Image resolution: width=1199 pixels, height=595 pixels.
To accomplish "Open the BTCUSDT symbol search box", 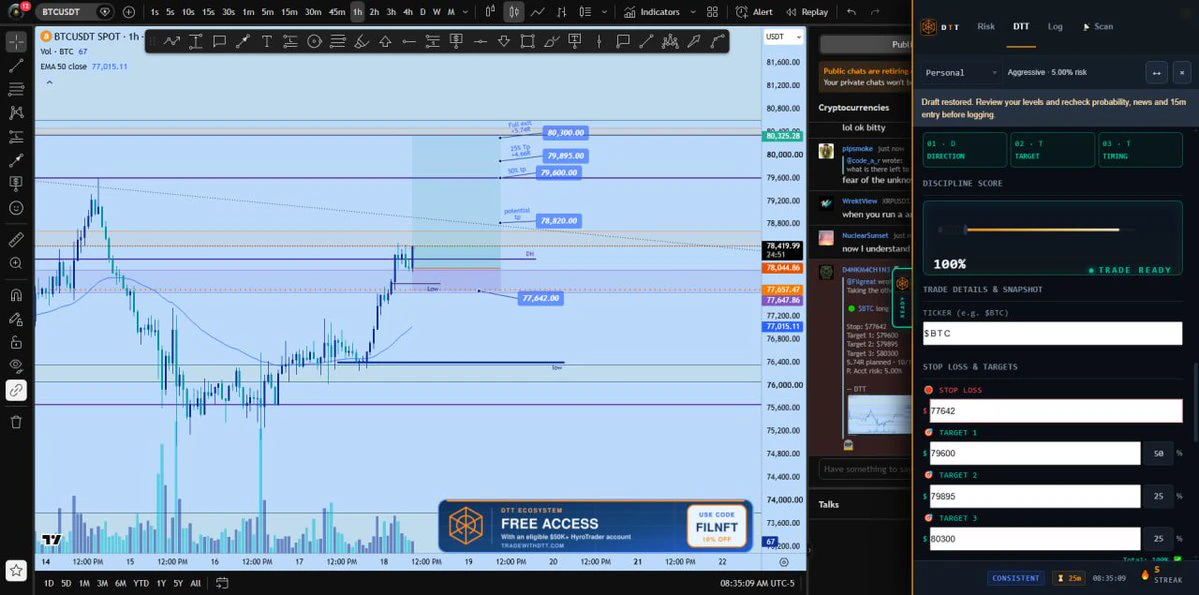I will tap(75, 12).
